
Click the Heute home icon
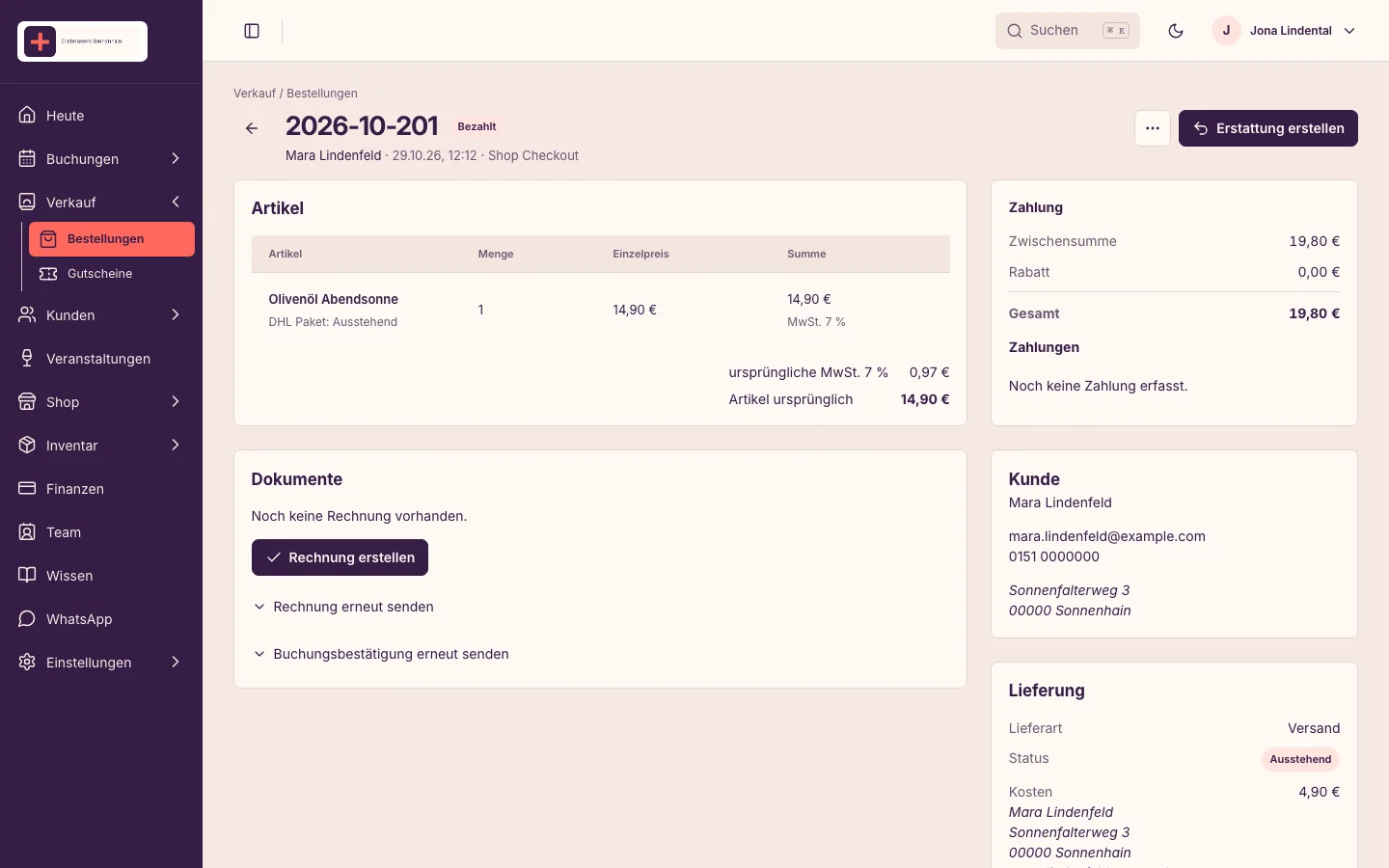(27, 115)
